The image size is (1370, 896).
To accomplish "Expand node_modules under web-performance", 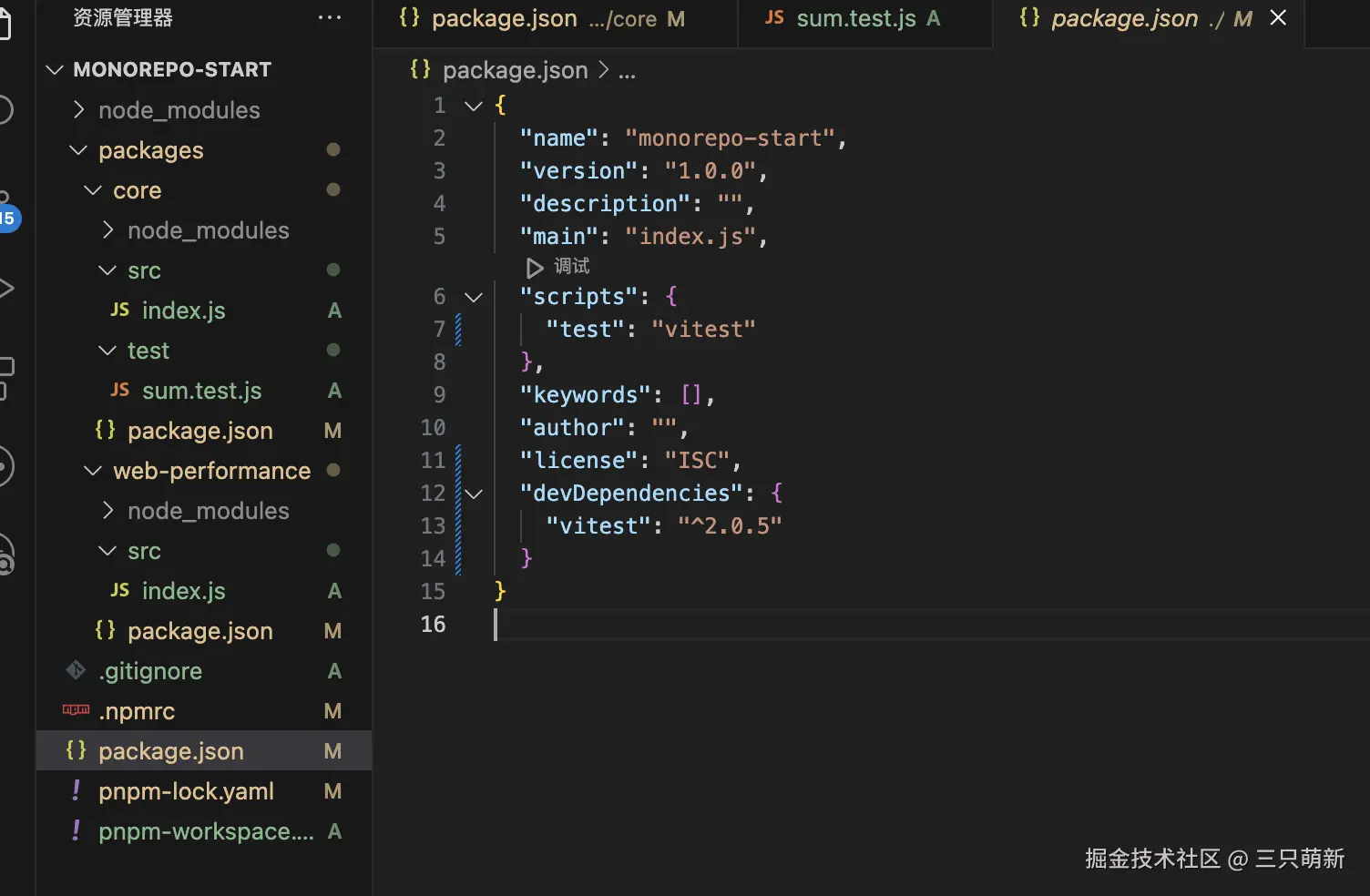I will (107, 511).
